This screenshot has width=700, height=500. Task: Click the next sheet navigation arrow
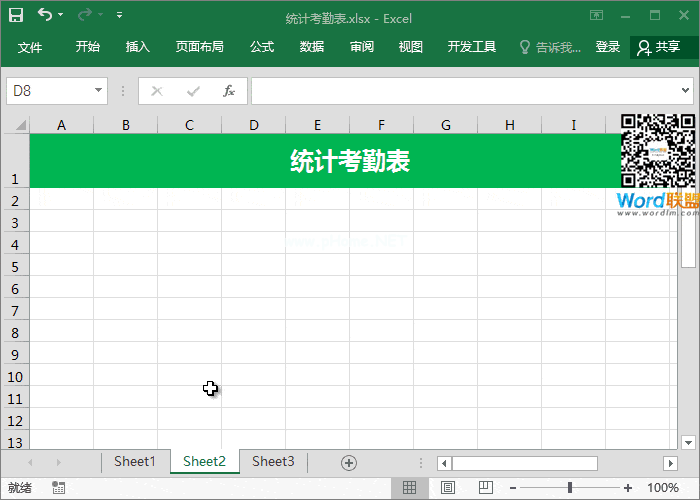pyautogui.click(x=59, y=462)
